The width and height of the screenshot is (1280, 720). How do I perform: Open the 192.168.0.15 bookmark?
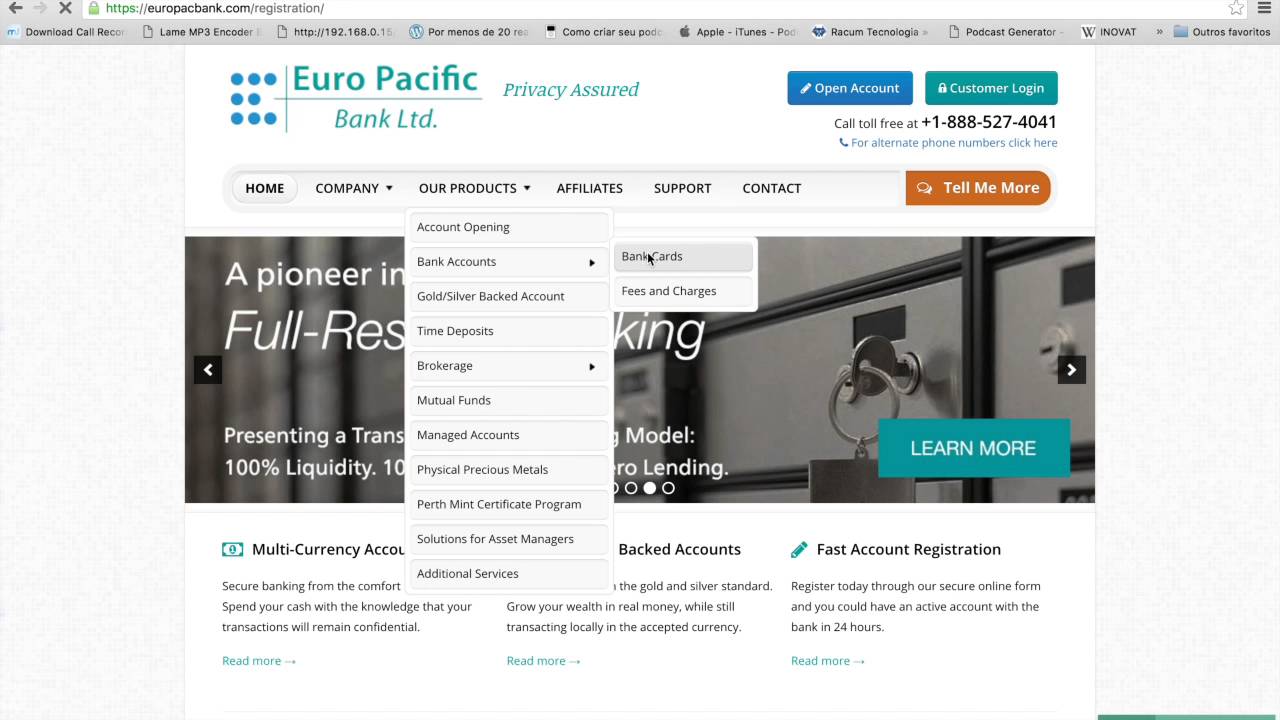point(335,32)
